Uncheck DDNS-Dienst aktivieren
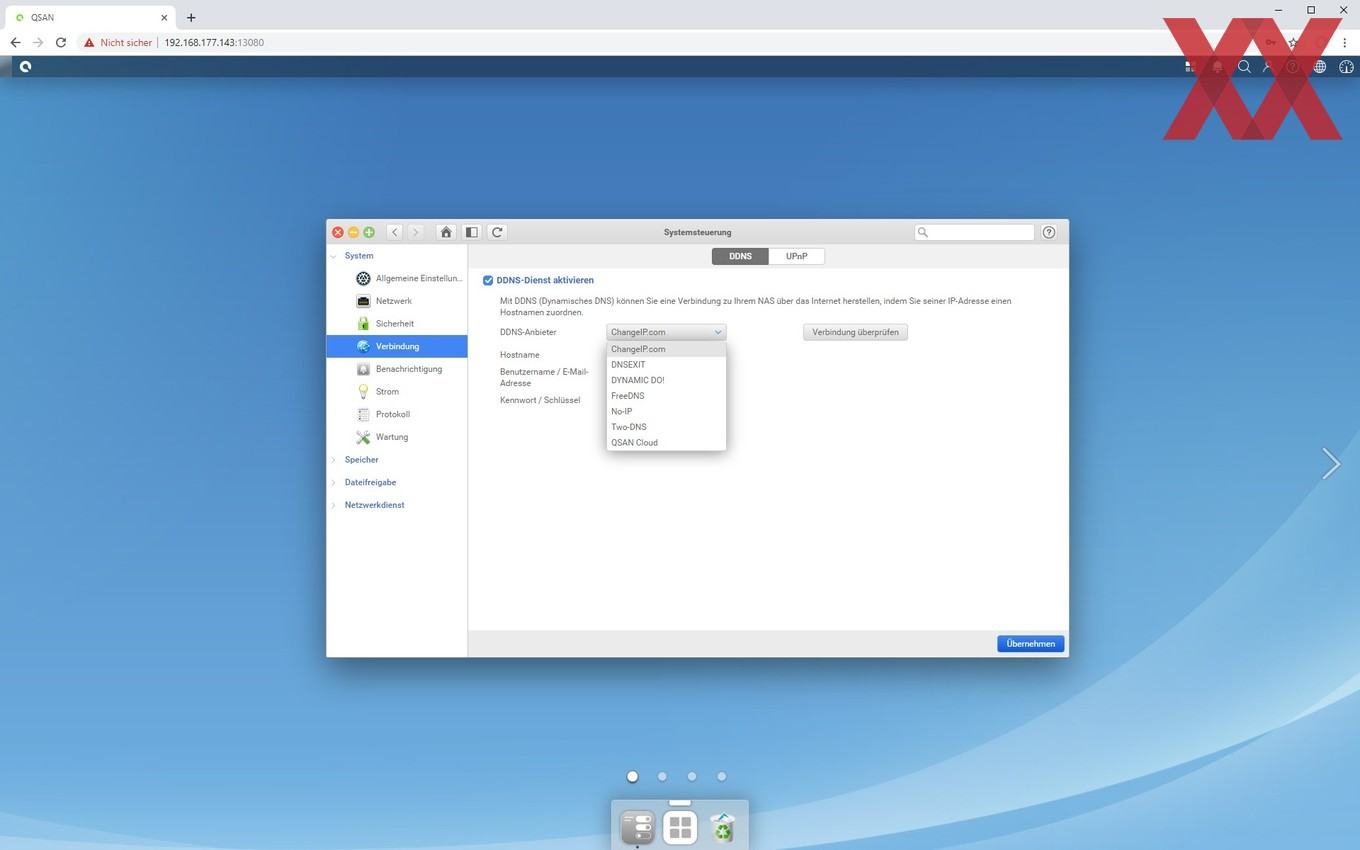This screenshot has height=850, width=1360. pyautogui.click(x=488, y=281)
